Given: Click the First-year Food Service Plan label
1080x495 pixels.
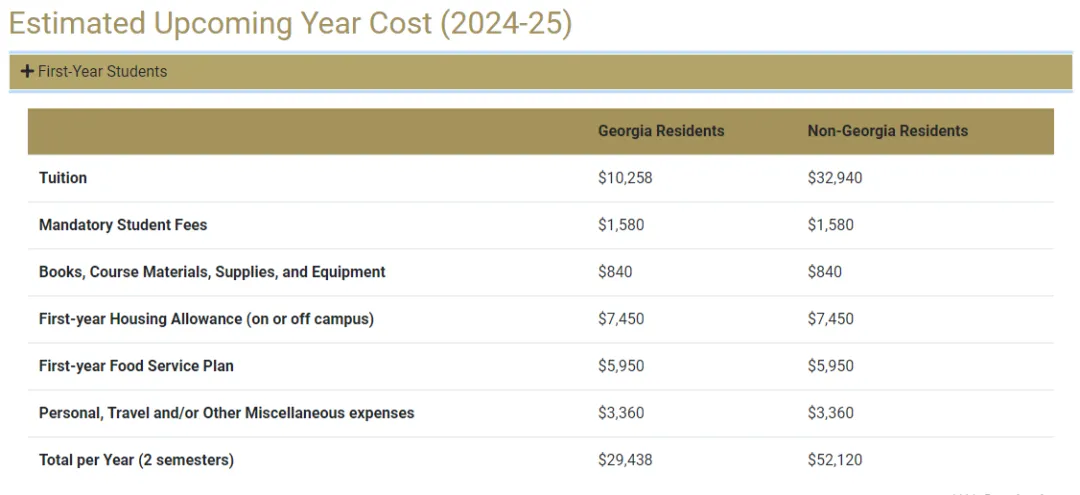Looking at the screenshot, I should [136, 366].
